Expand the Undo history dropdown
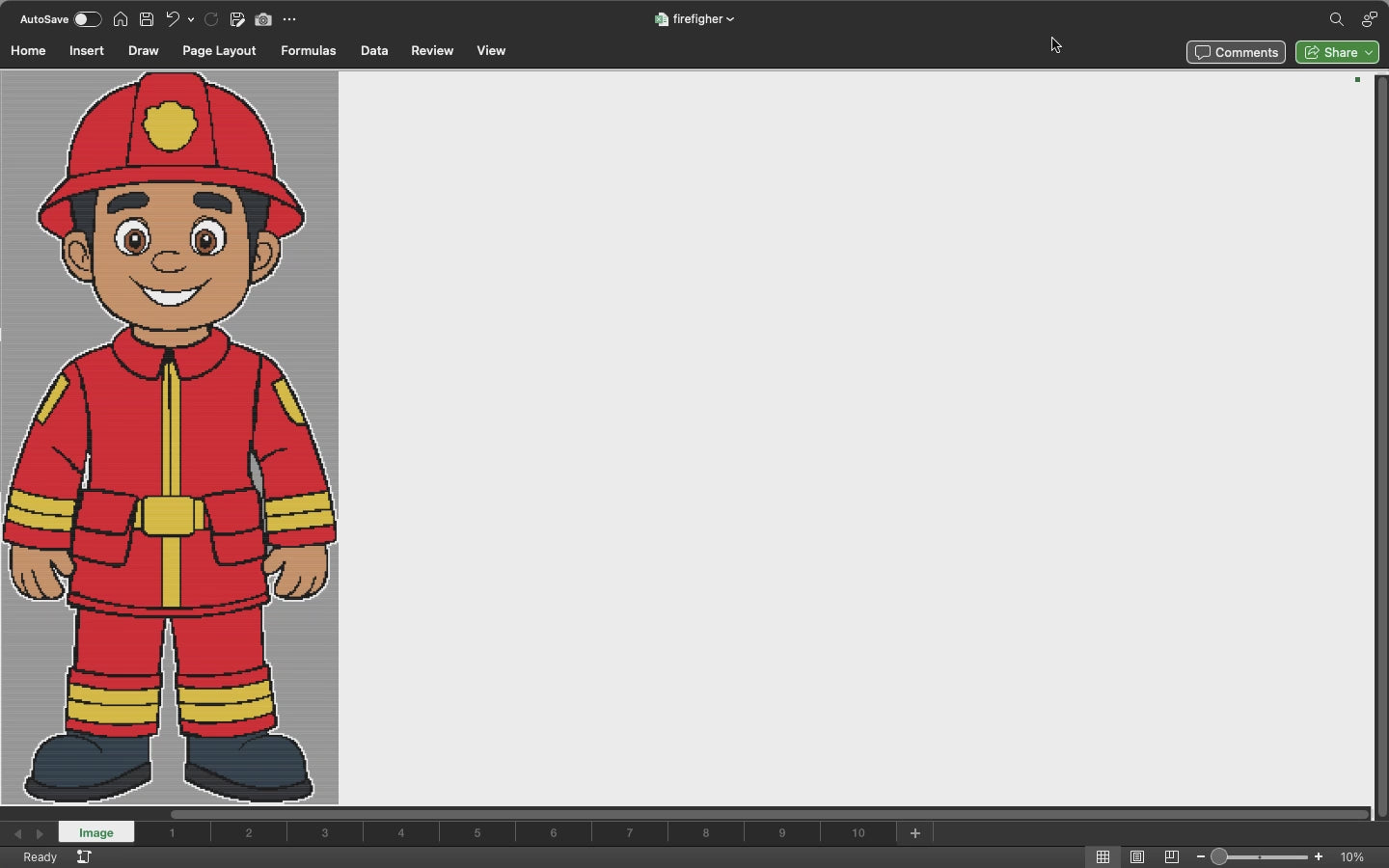Viewport: 1389px width, 868px height. click(191, 19)
